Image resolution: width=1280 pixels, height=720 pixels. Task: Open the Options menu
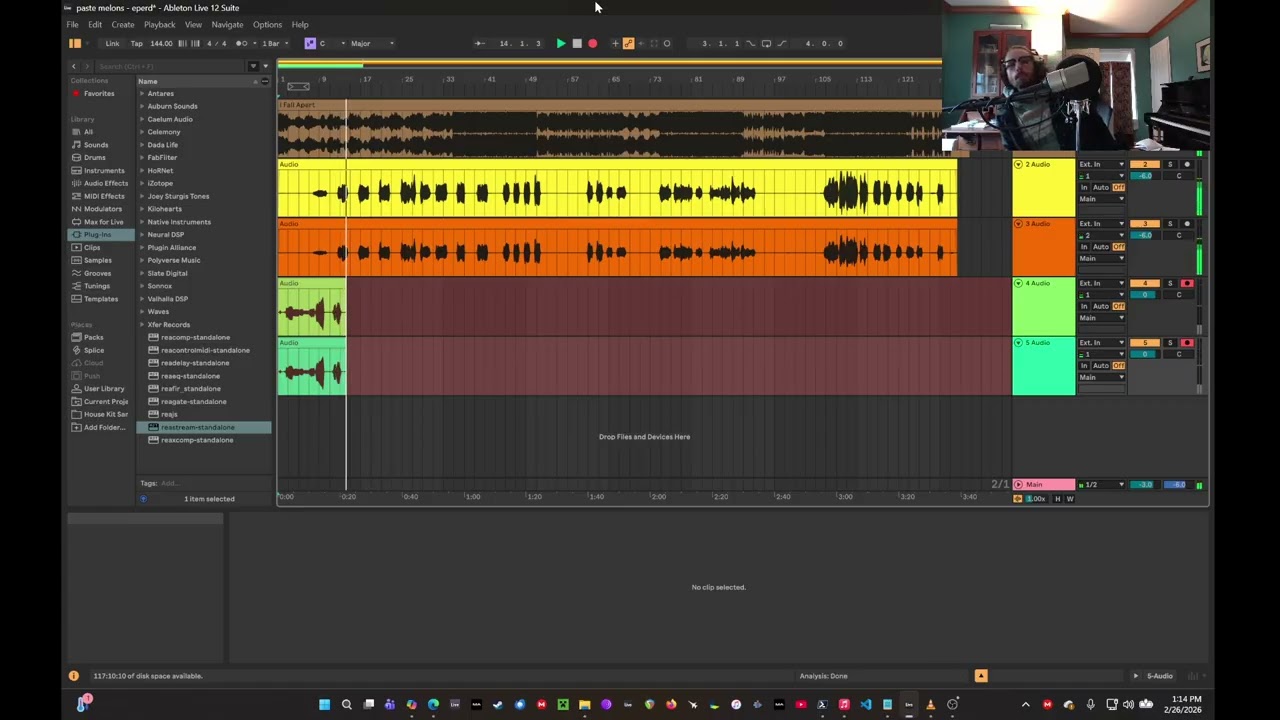coord(267,24)
